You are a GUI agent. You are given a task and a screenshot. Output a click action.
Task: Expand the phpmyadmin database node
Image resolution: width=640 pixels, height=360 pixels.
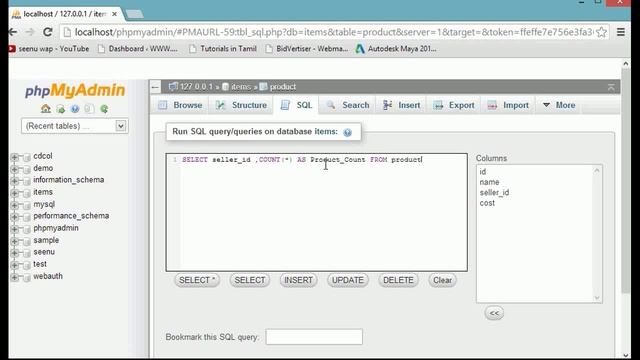[x=14, y=229]
